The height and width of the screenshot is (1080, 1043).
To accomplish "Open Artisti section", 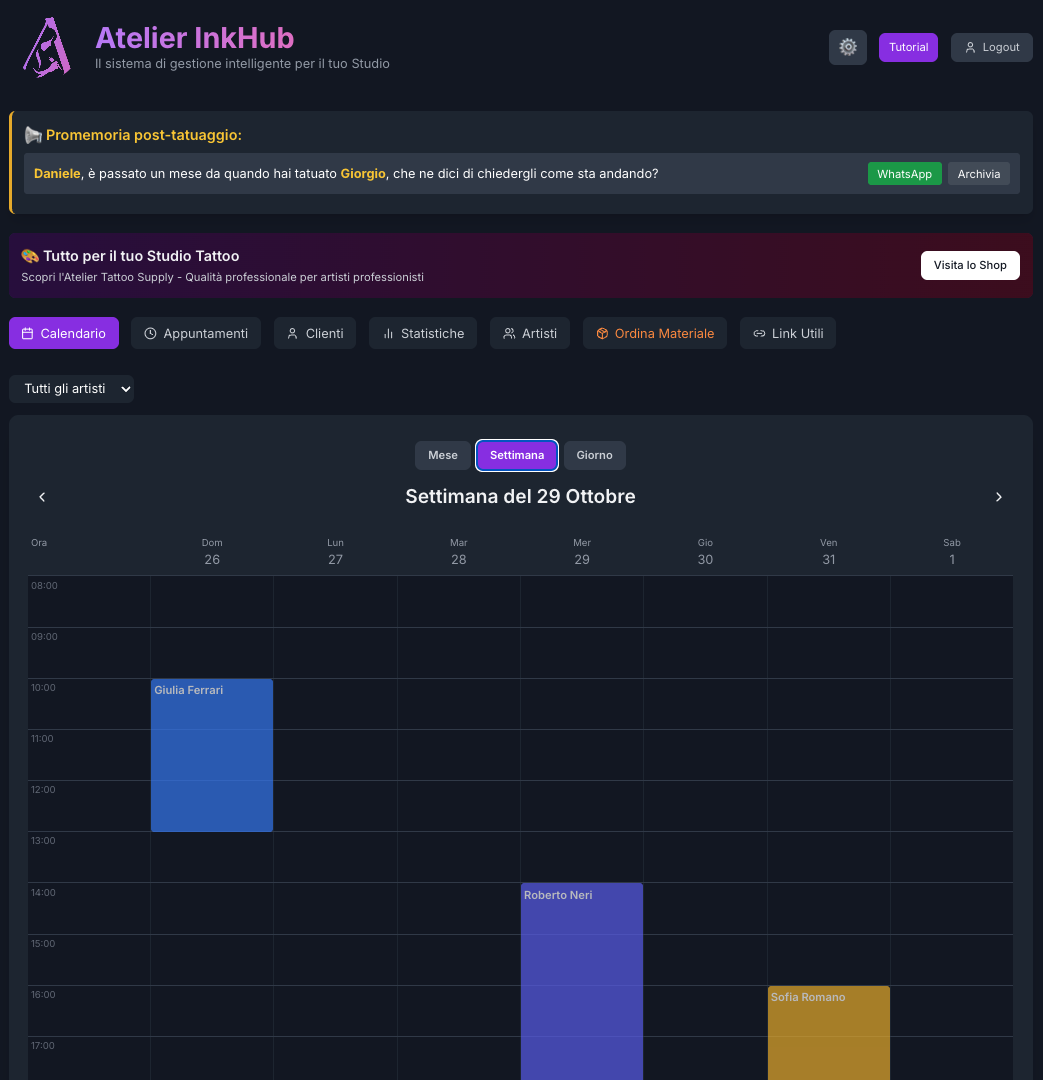I will (x=530, y=333).
